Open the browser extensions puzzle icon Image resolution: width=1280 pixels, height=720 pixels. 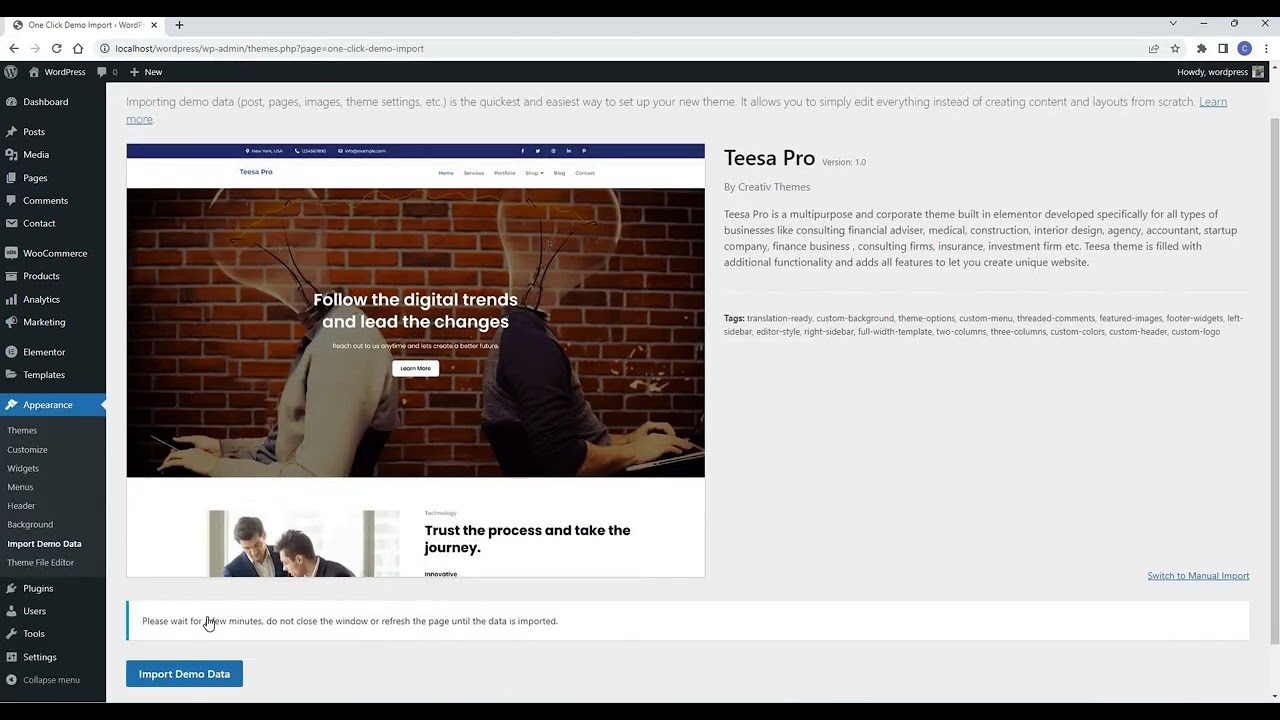pos(1202,48)
